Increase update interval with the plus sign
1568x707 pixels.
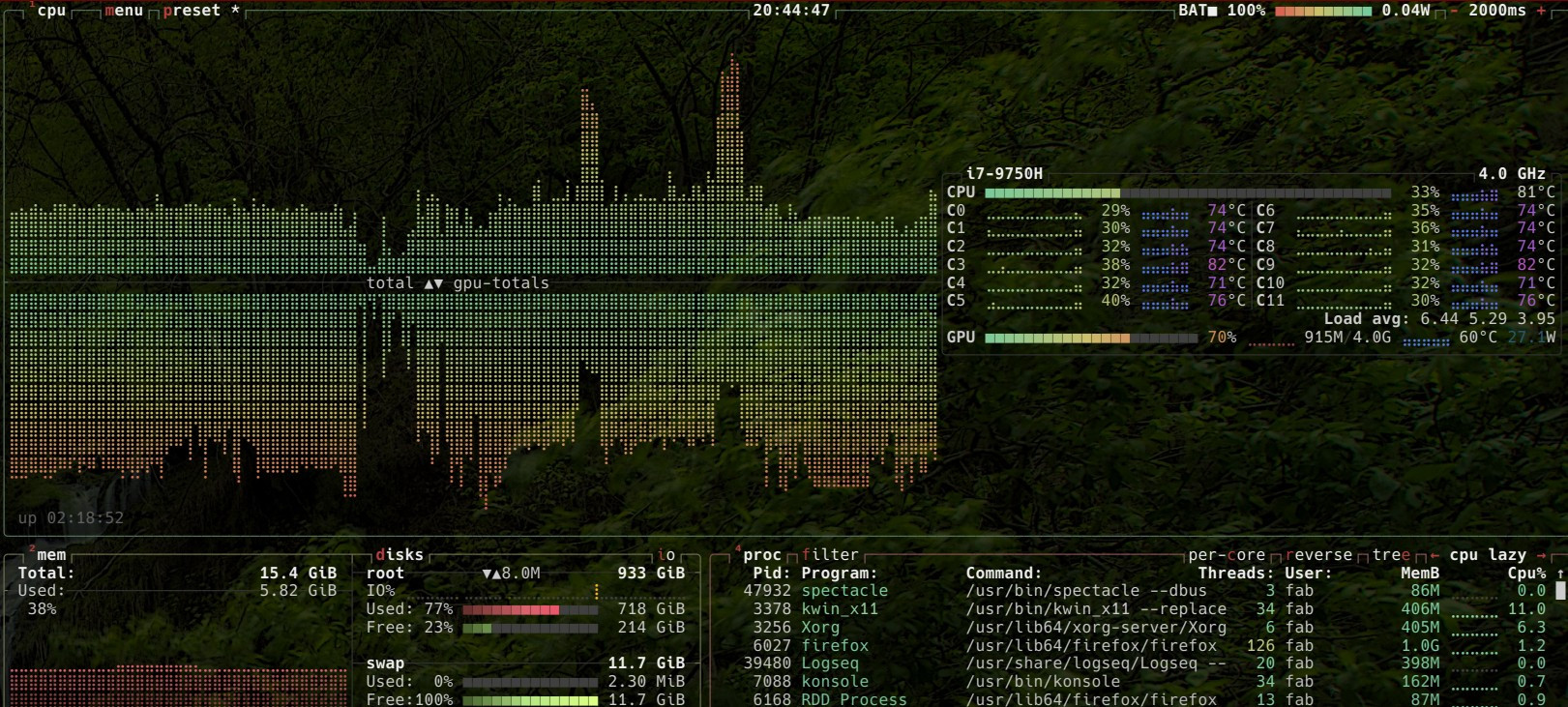click(1542, 11)
